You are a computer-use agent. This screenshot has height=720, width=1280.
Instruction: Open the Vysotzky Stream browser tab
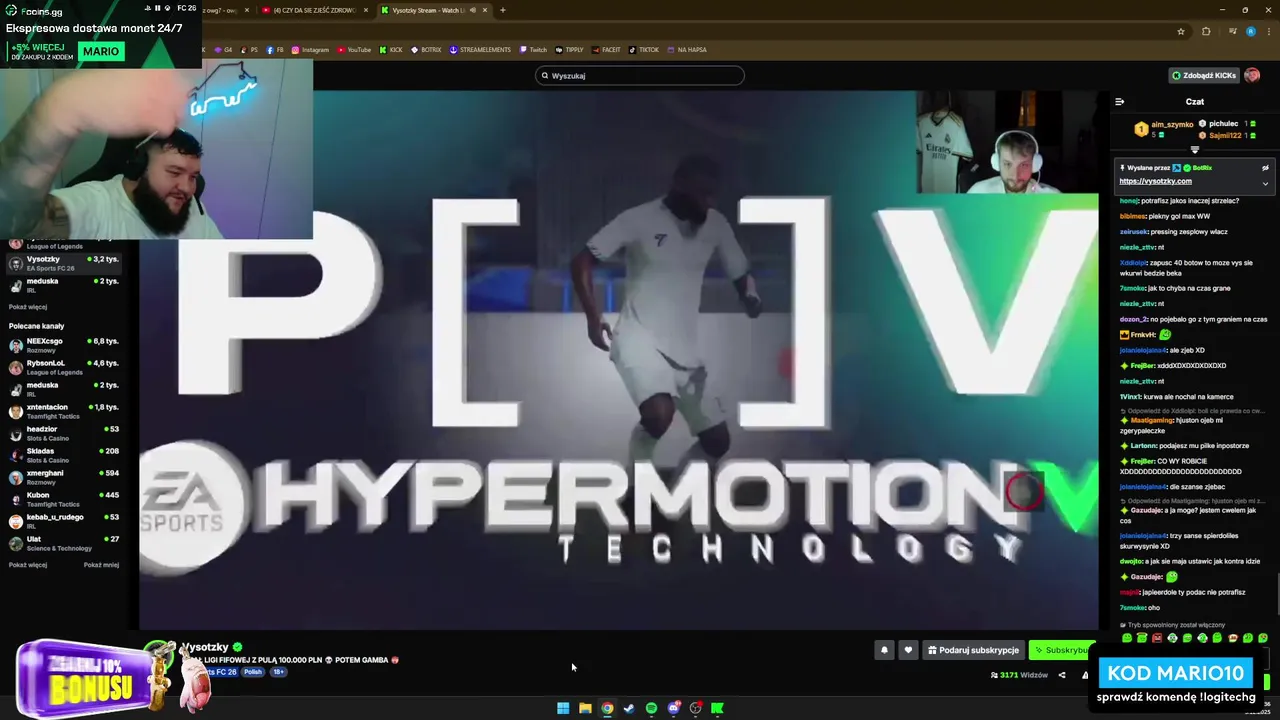point(435,10)
